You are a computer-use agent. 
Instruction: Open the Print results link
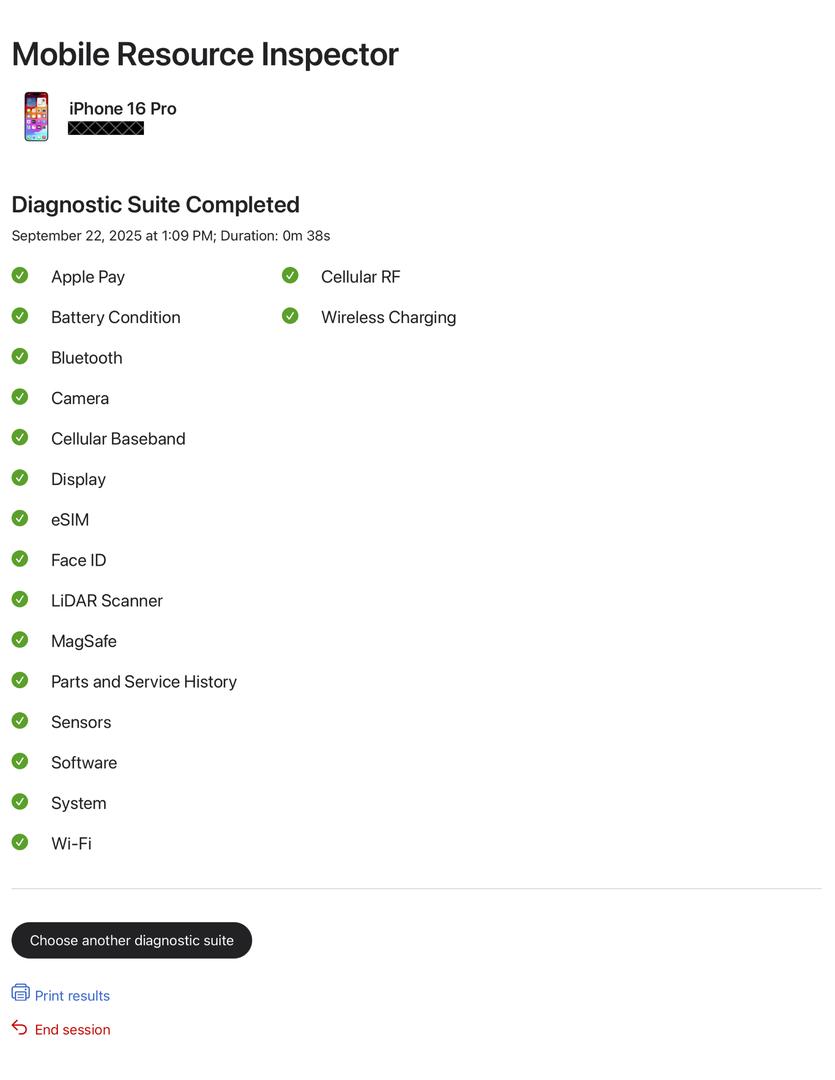tap(72, 996)
